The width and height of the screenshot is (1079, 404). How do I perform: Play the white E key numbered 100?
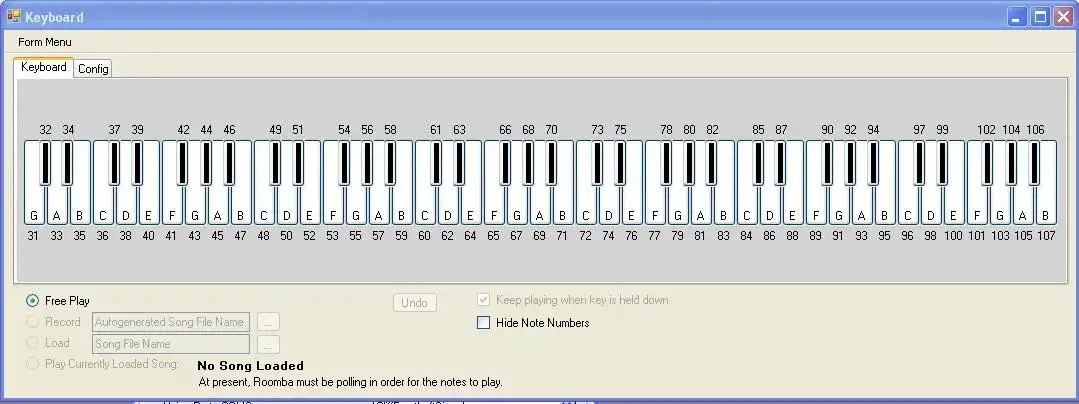pos(954,206)
